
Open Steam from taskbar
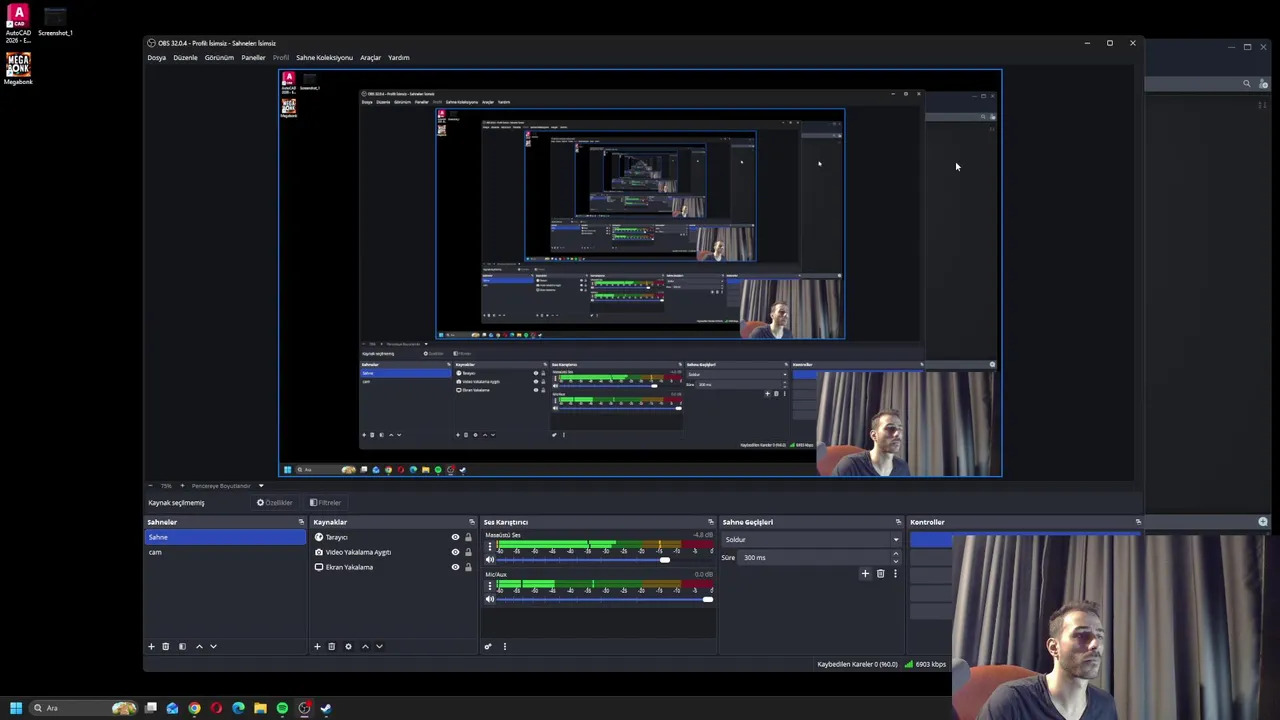[326, 708]
